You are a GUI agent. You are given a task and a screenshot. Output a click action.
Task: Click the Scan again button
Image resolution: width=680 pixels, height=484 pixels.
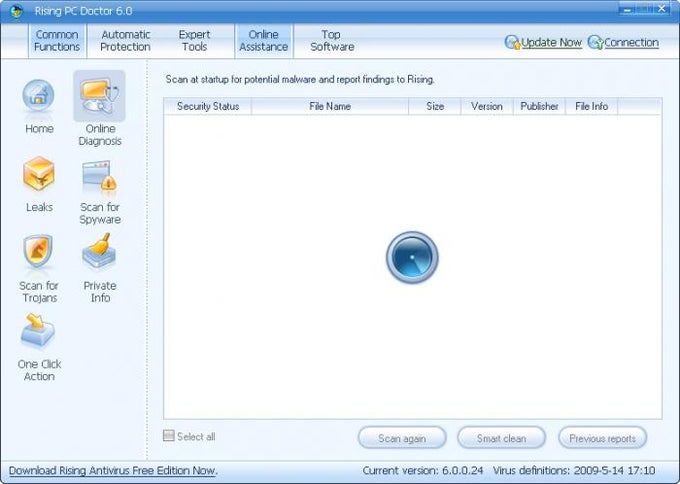click(x=402, y=438)
